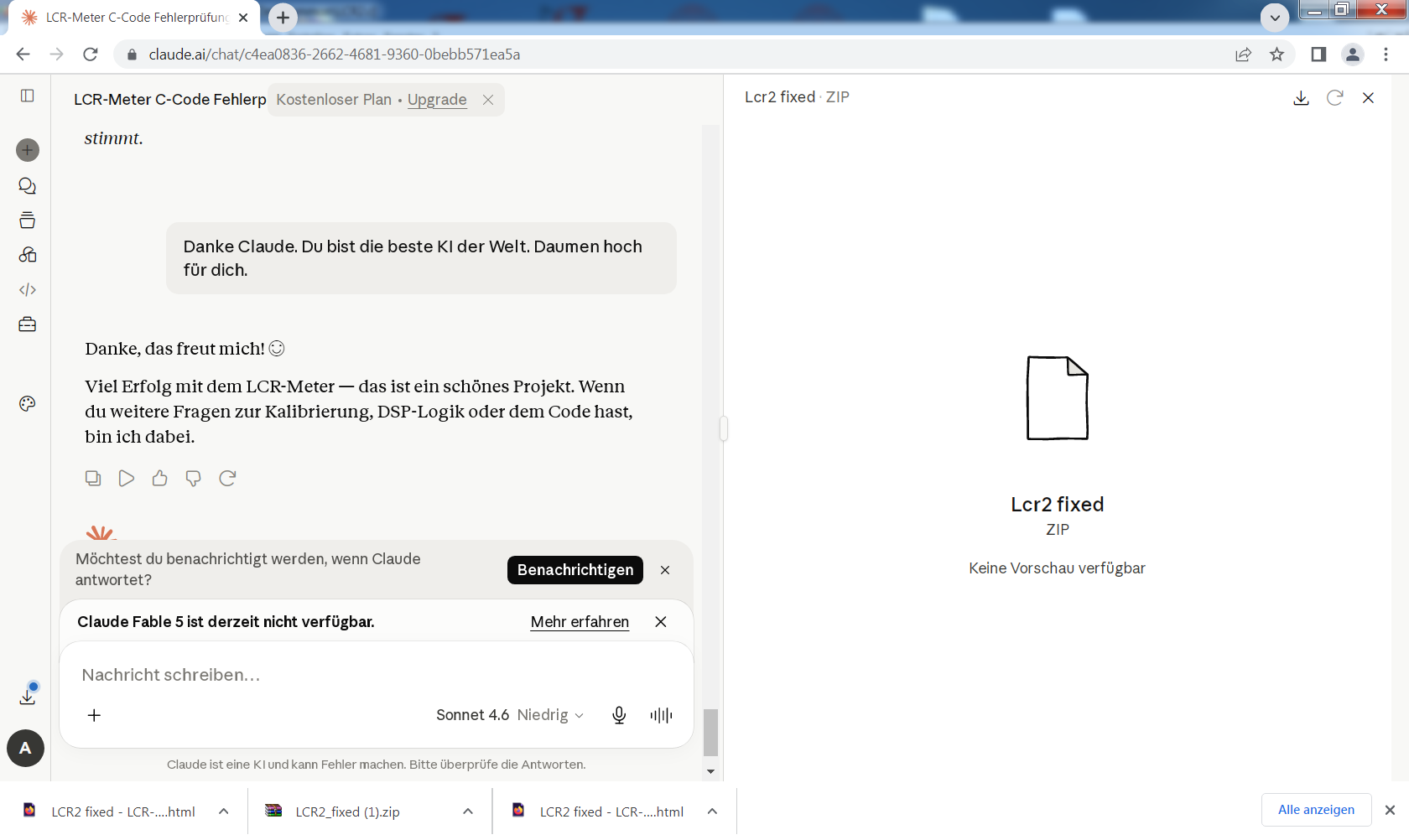1409x840 pixels.
Task: Open the Chrome profile icon
Action: coord(1353,54)
